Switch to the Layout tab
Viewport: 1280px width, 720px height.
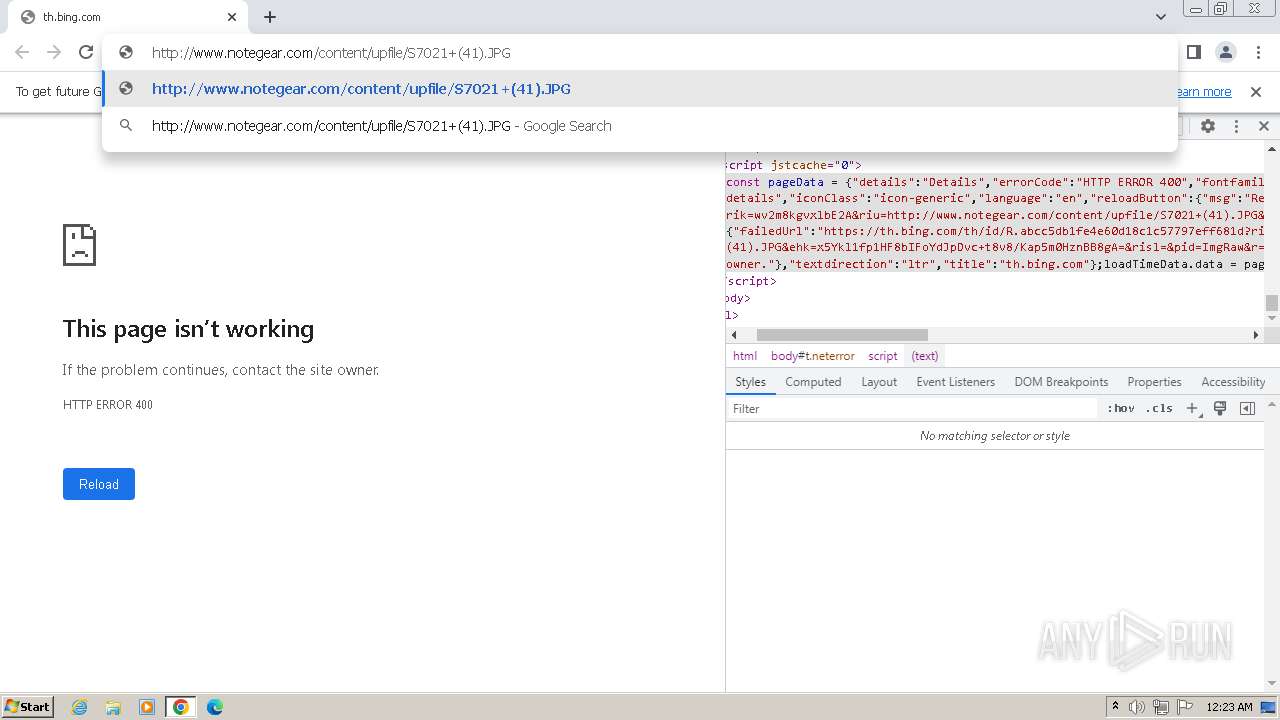(x=879, y=382)
